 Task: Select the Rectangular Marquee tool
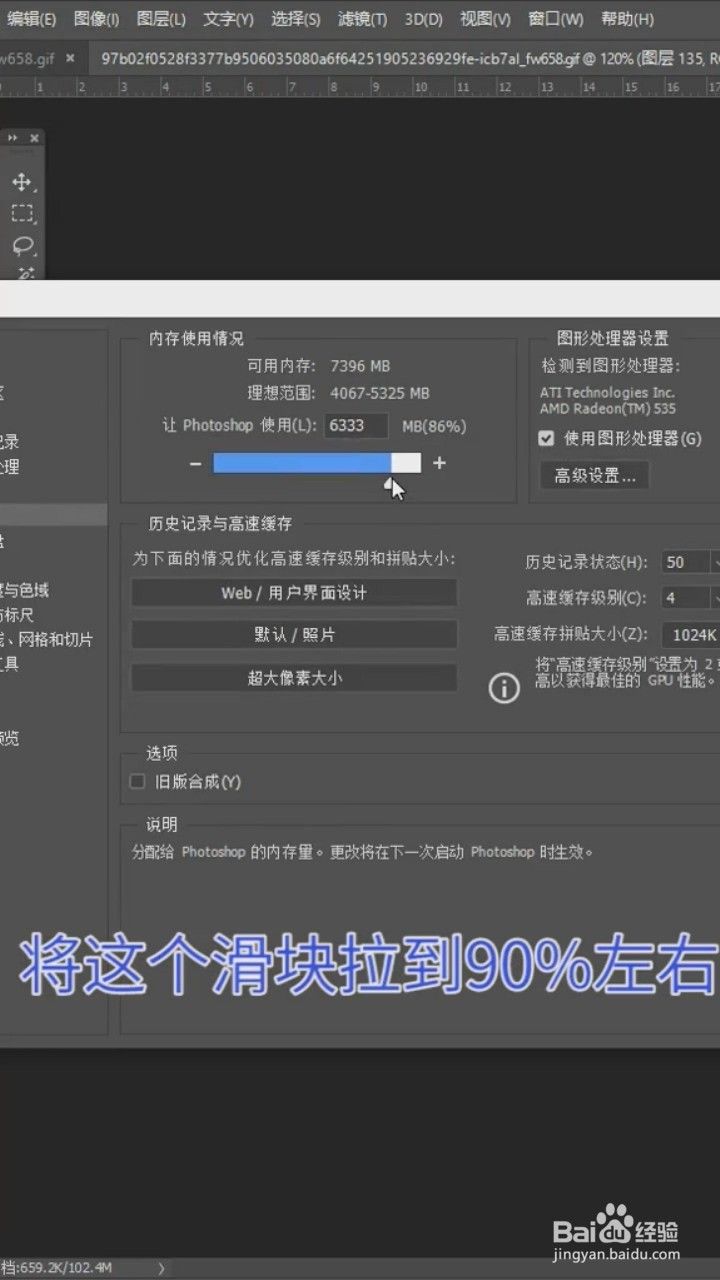tap(21, 213)
